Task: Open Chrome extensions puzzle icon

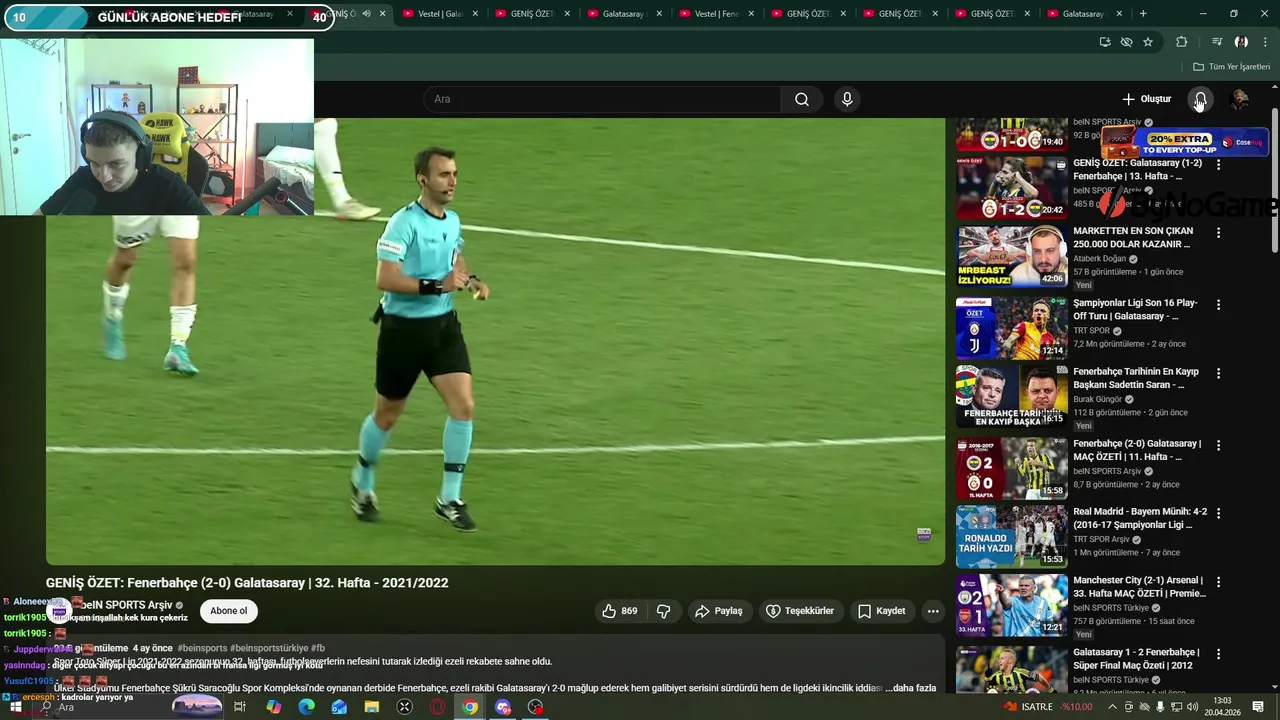Action: click(x=1181, y=42)
